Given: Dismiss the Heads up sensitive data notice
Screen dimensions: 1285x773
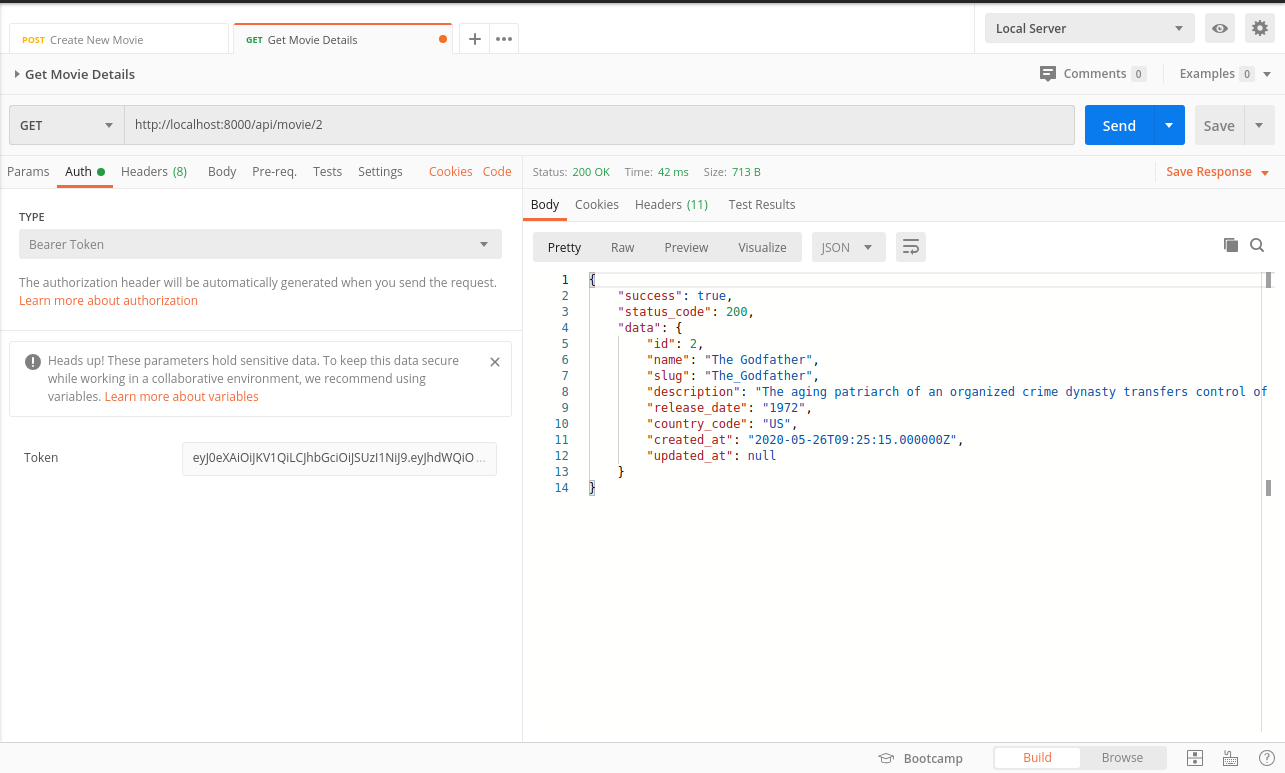Looking at the screenshot, I should pyautogui.click(x=495, y=362).
